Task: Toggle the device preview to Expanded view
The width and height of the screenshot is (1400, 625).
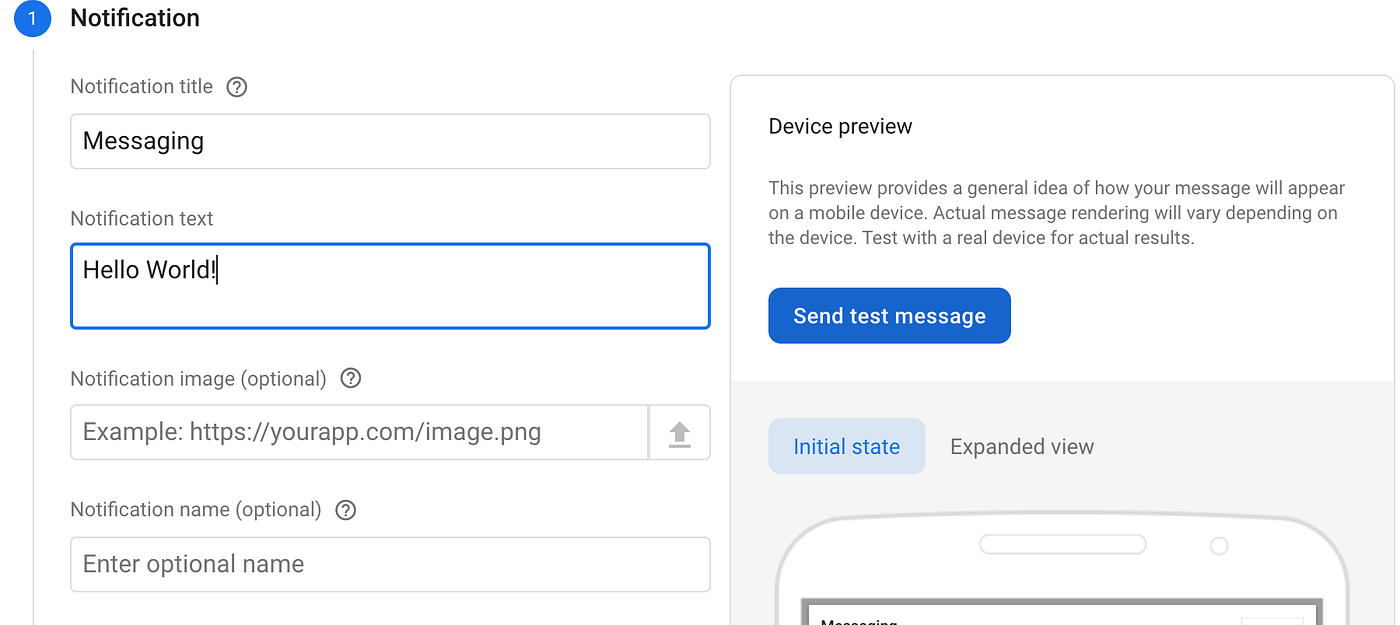Action: (1022, 446)
